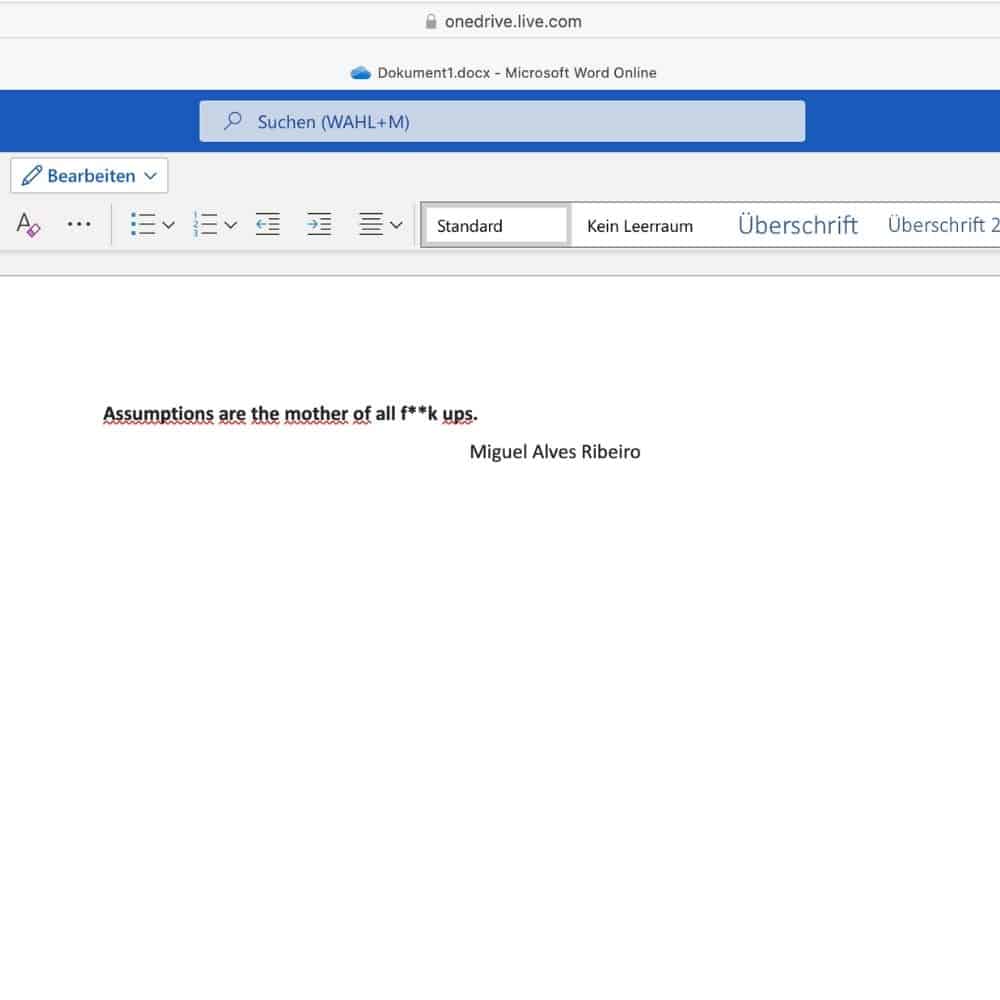Click the clear formatting icon
This screenshot has width=1000, height=1000.
(28, 224)
